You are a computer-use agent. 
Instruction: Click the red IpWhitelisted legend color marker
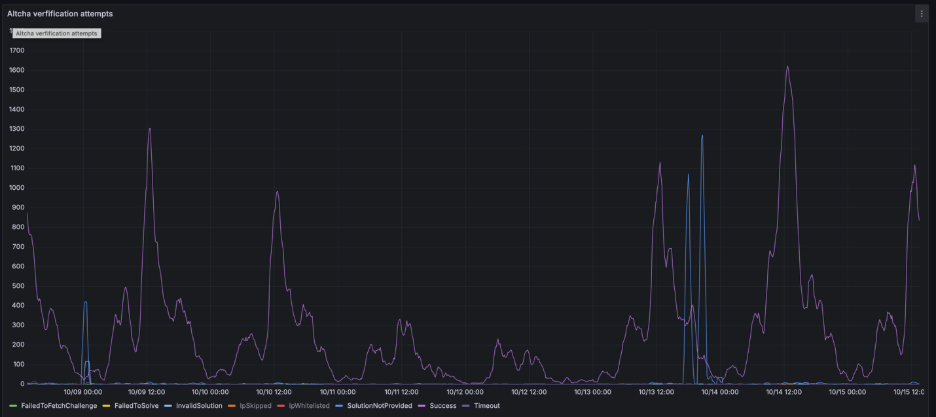[282, 405]
